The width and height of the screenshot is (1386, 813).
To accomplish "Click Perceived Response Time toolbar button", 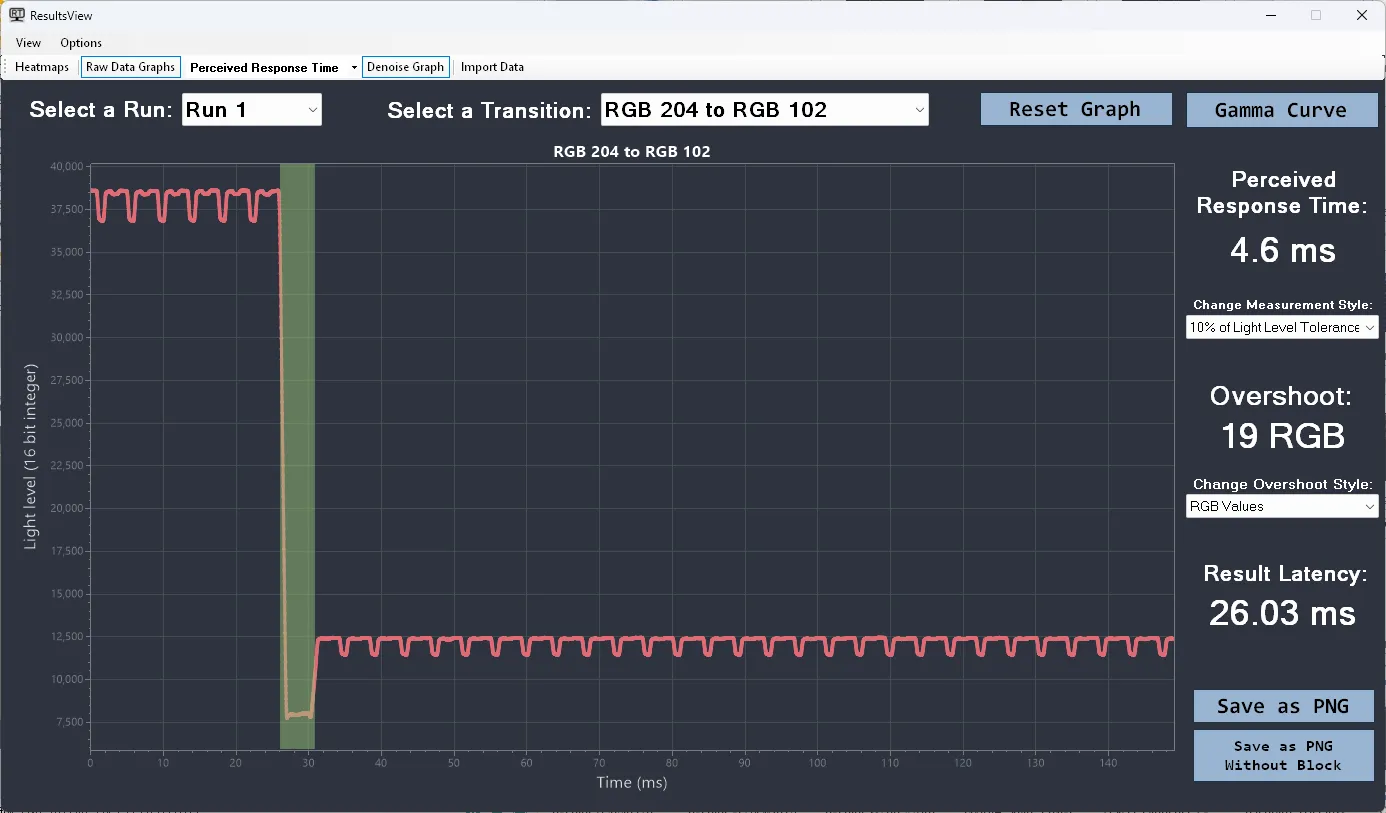I will click(264, 68).
